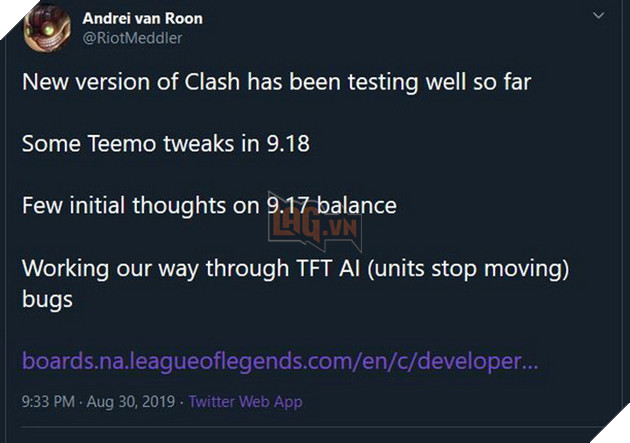This screenshot has height=443, width=630.
Task: Follow the boards.na.leagueoflegends.com link
Action: 280,360
